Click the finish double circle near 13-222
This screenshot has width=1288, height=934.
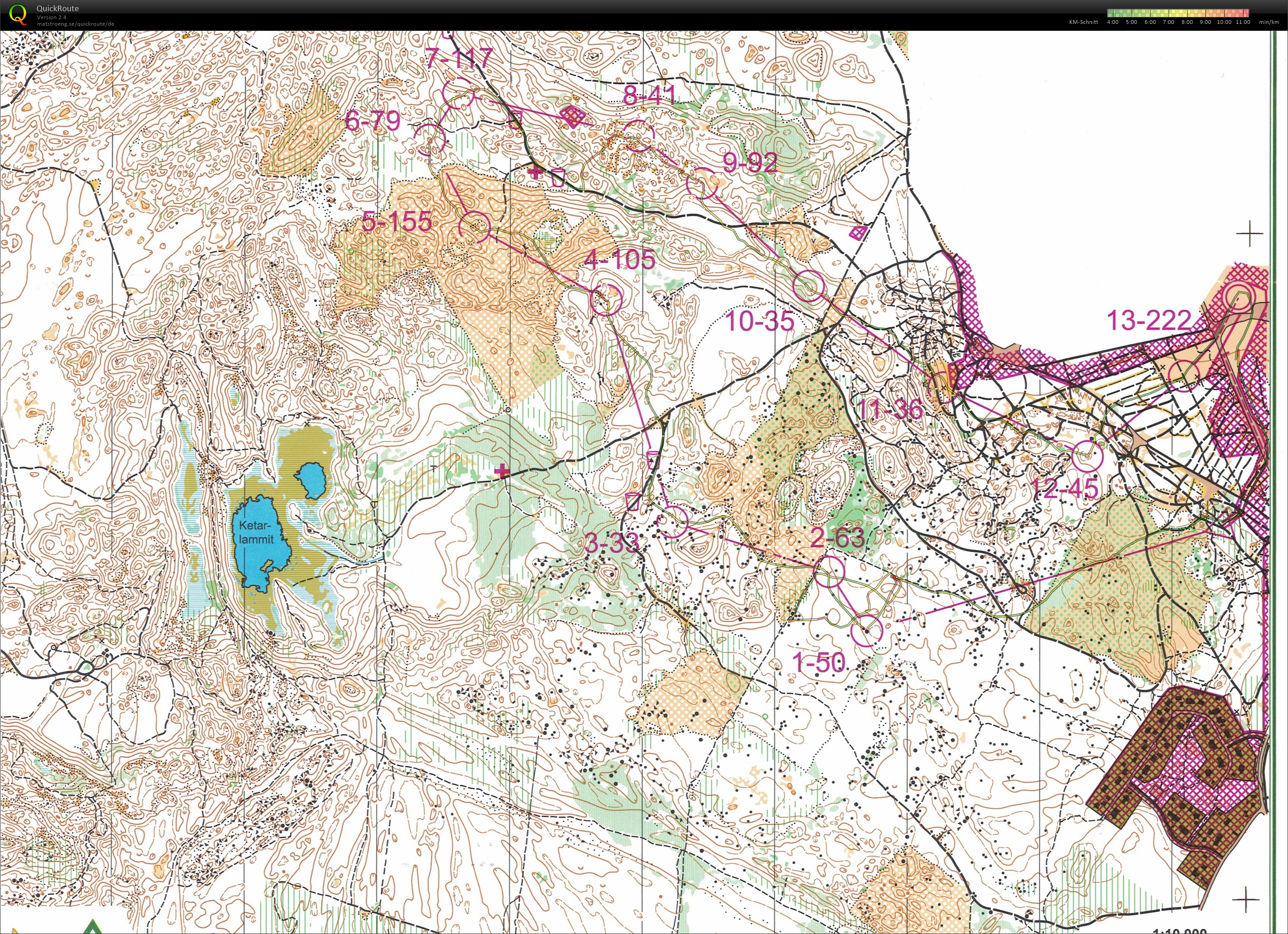click(1238, 298)
